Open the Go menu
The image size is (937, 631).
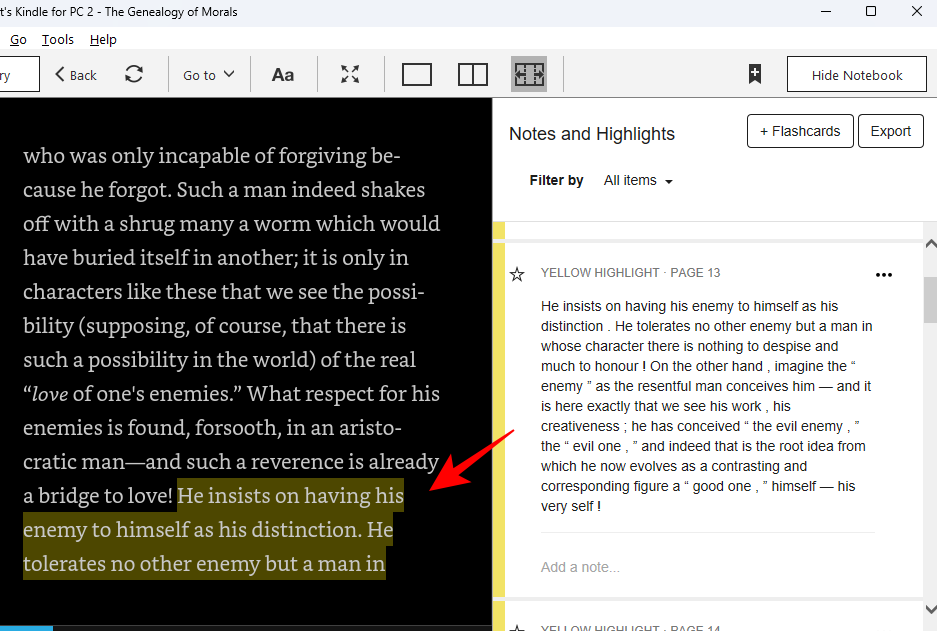[18, 40]
